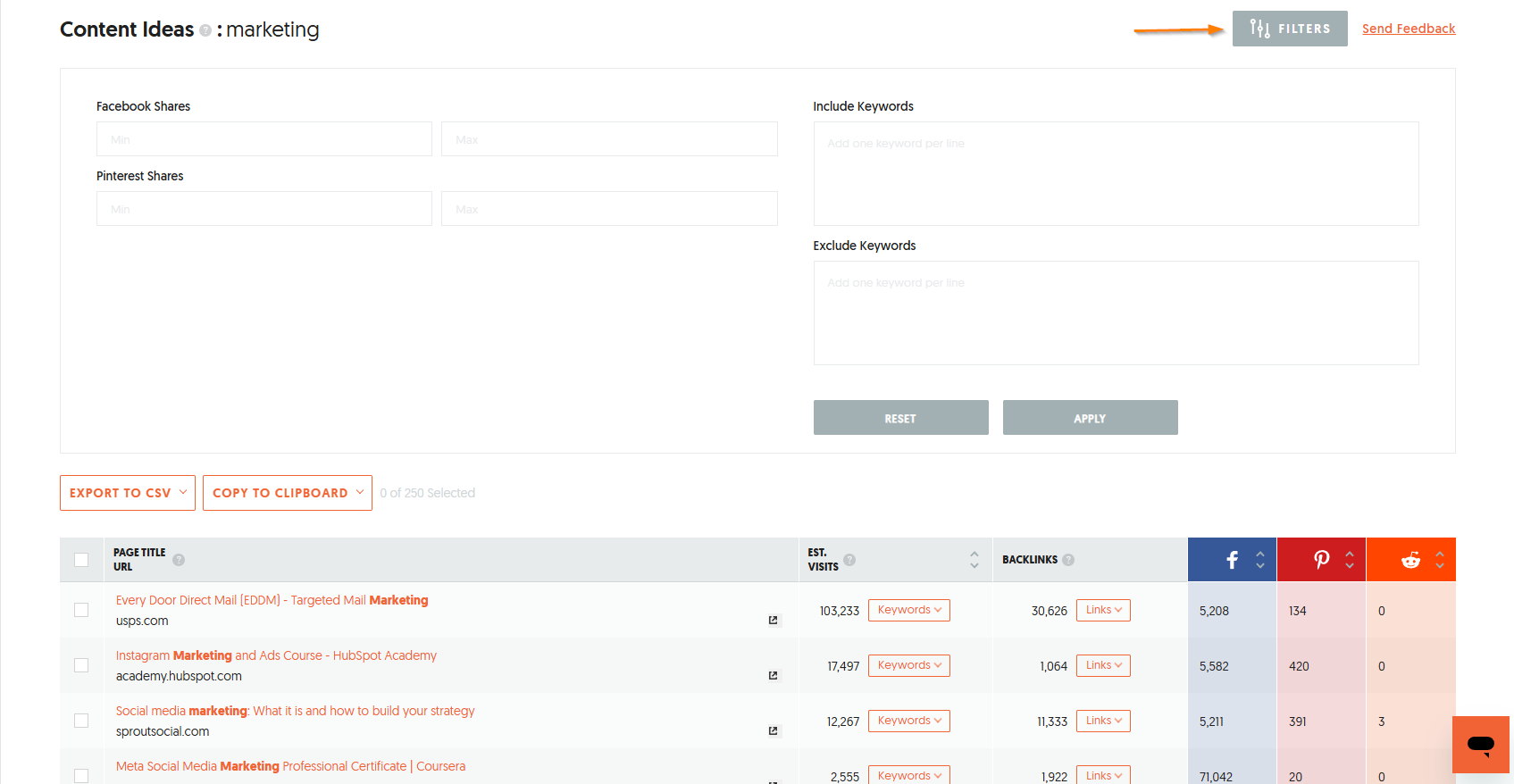The width and height of the screenshot is (1514, 784).
Task: Click the Apply filters button
Action: click(x=1091, y=418)
